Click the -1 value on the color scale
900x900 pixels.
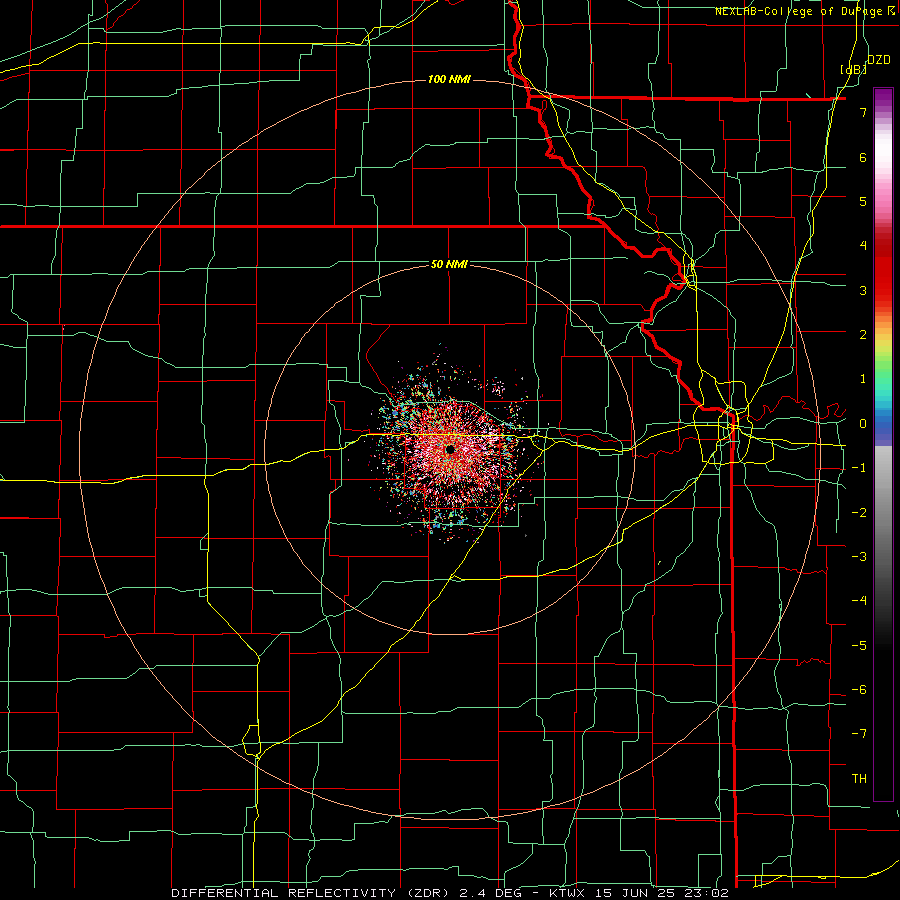click(859, 467)
